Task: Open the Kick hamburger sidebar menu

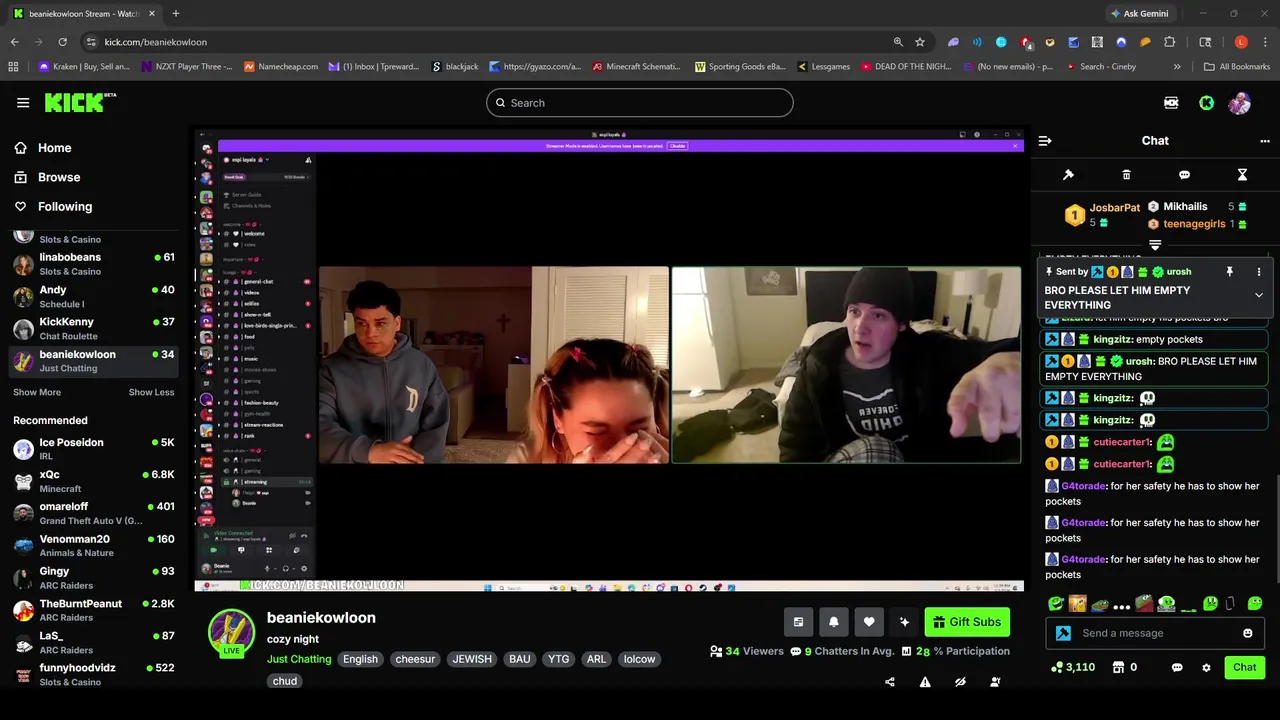Action: pyautogui.click(x=23, y=103)
